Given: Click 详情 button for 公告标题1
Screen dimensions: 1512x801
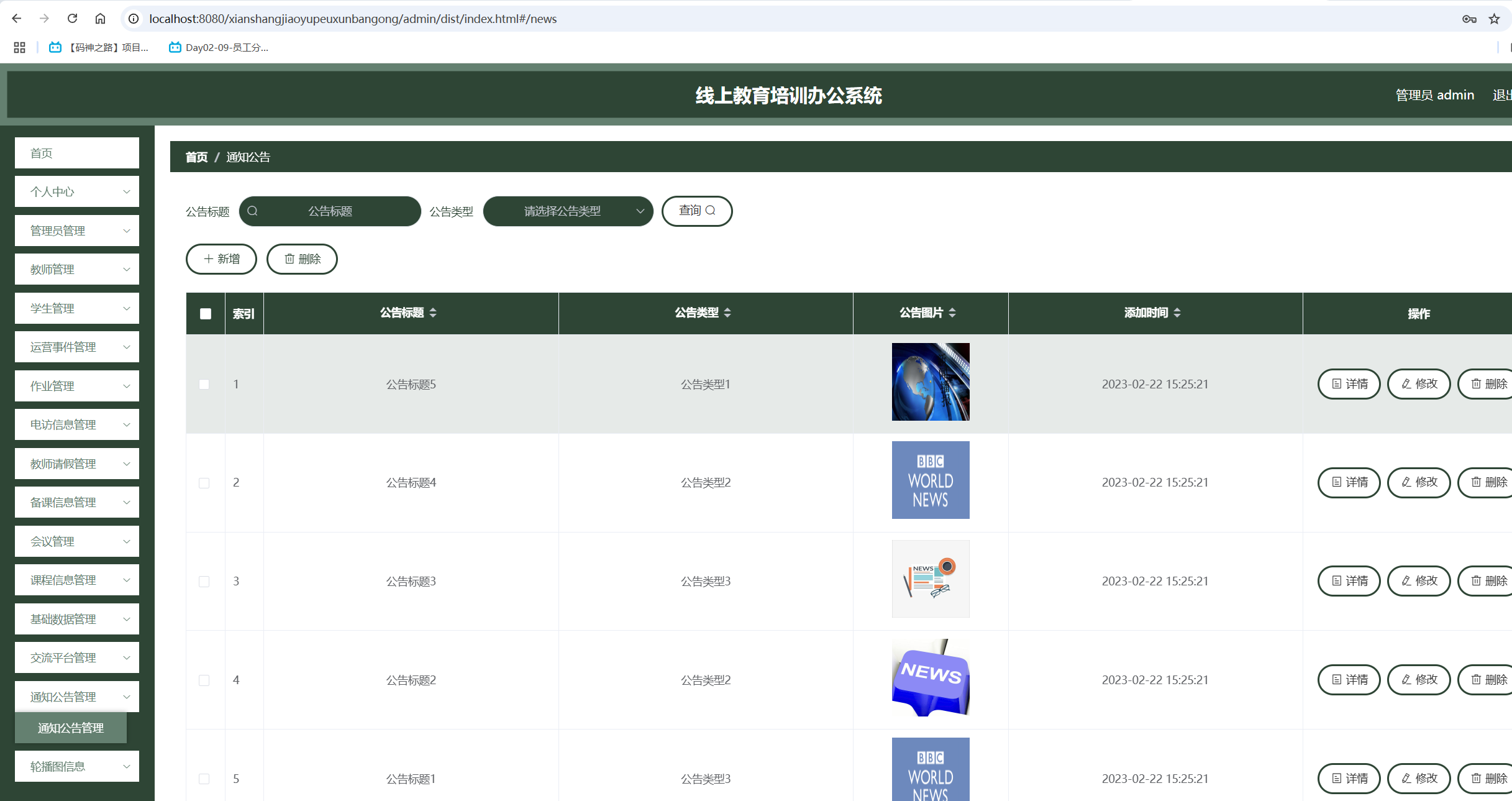Looking at the screenshot, I should tap(1349, 779).
